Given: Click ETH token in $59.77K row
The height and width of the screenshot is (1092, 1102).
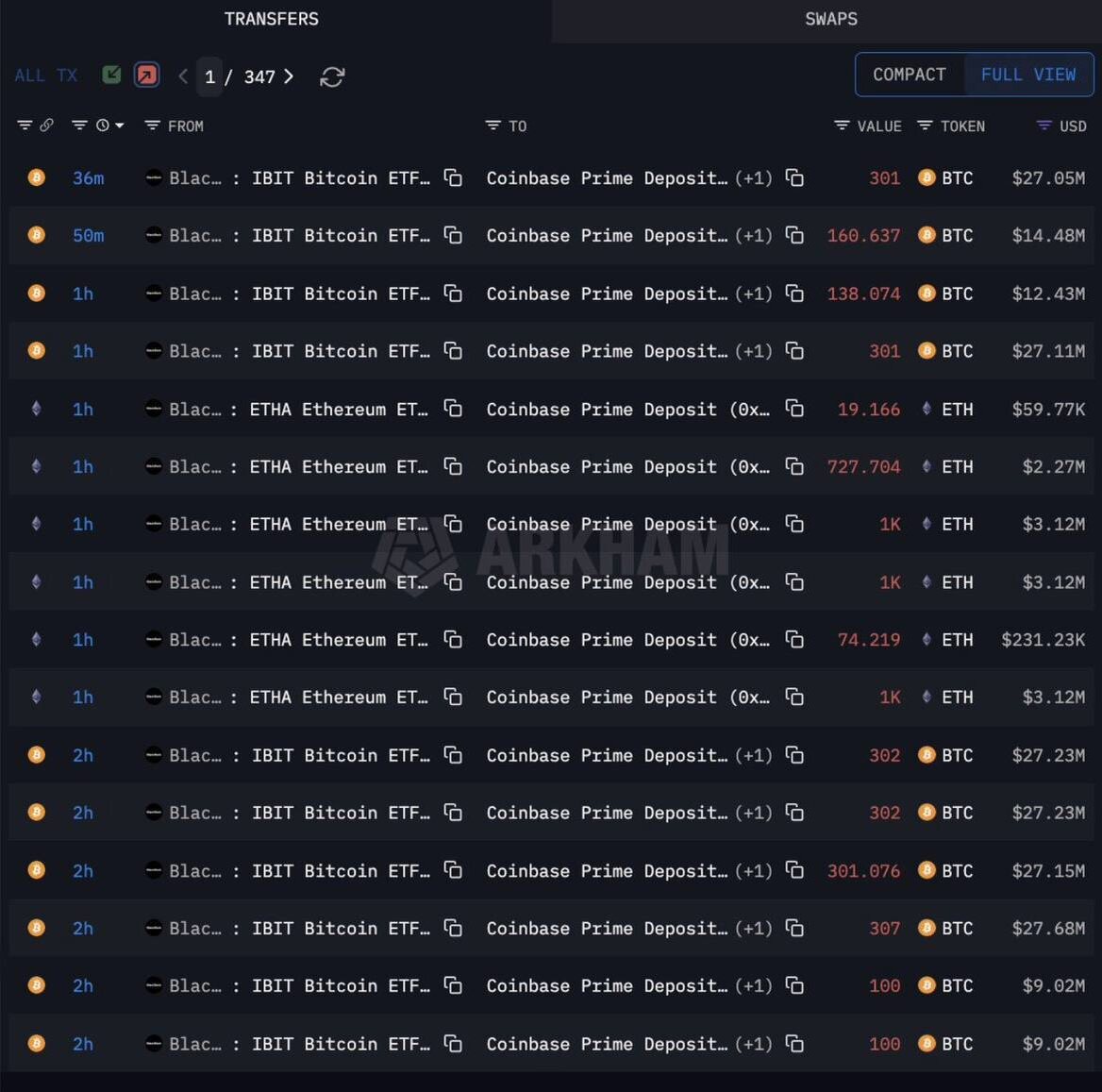Looking at the screenshot, I should tap(947, 409).
